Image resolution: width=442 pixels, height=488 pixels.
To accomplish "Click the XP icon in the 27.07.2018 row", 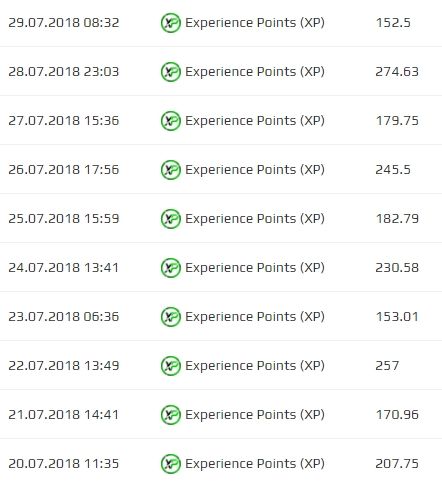I will click(x=171, y=121).
